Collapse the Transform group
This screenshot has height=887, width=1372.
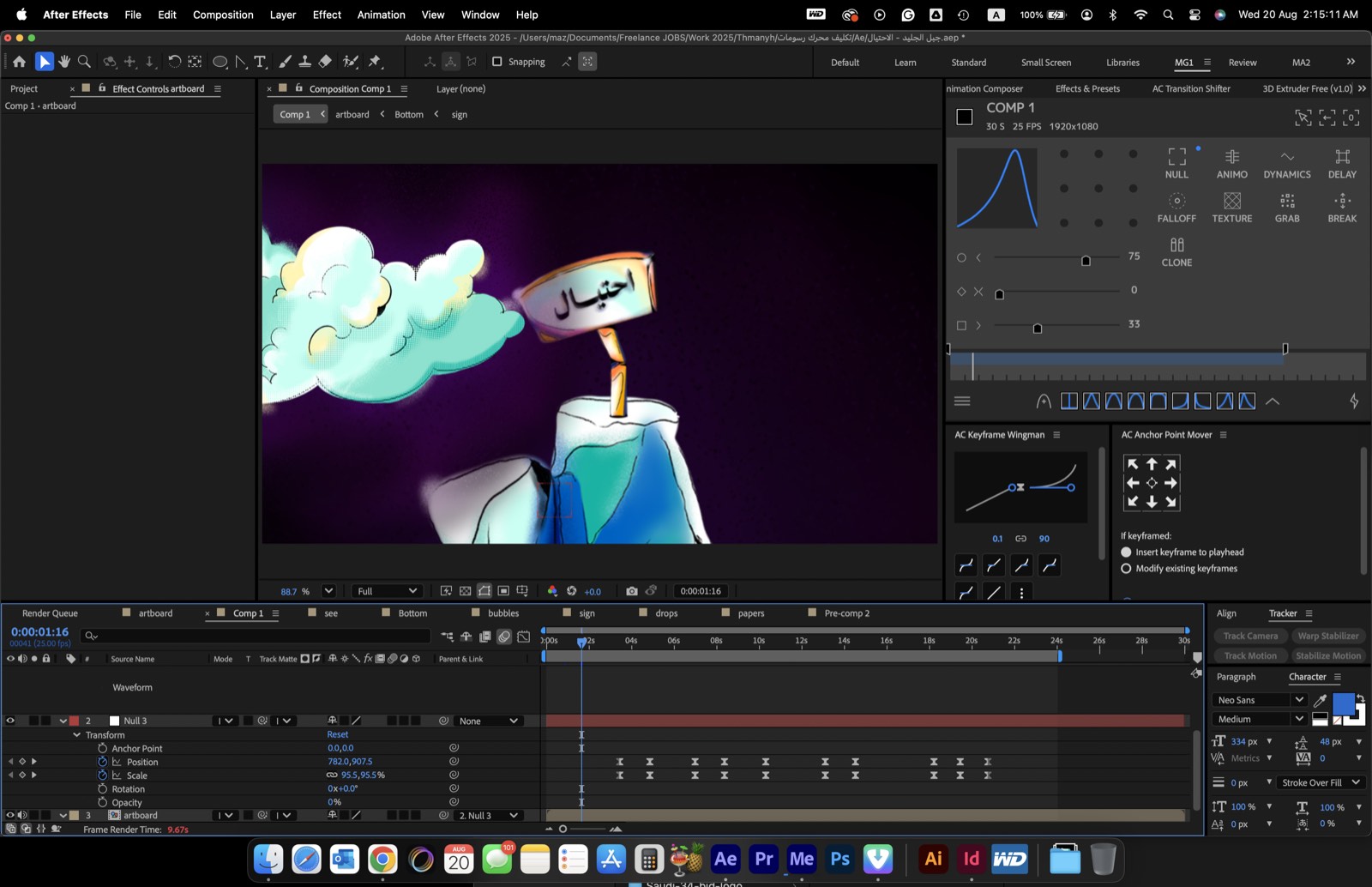[76, 735]
